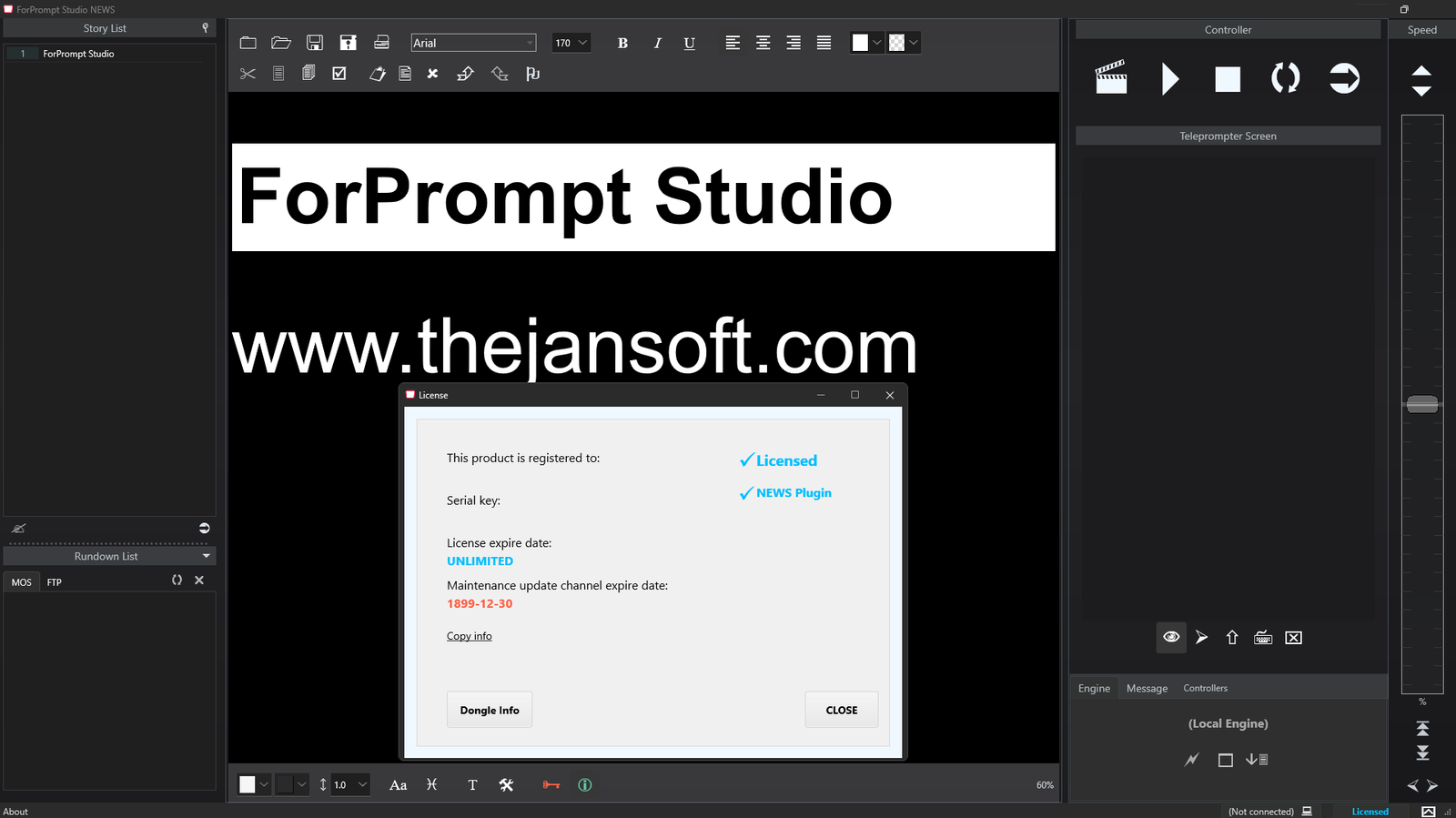1456x818 pixels.
Task: Click the checkered transparent background swatch
Action: pos(897,43)
